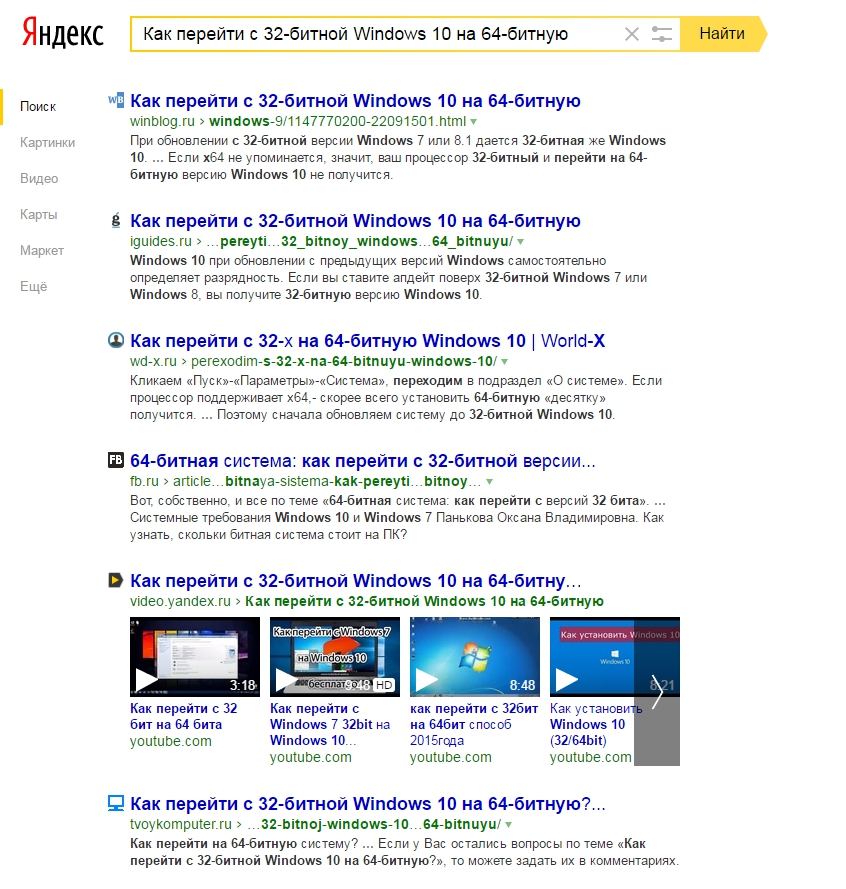
Task: Show next videos with carousel arrow
Action: tap(657, 691)
